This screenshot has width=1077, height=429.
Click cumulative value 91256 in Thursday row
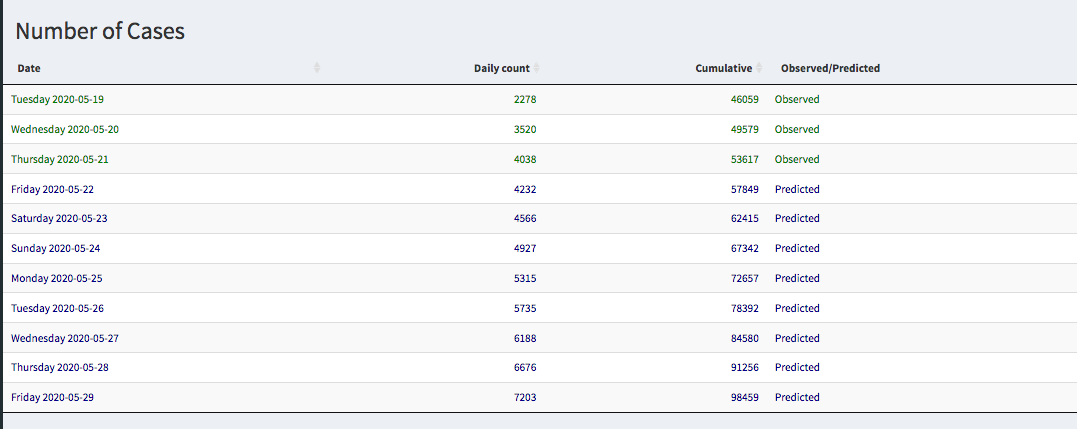tap(745, 368)
